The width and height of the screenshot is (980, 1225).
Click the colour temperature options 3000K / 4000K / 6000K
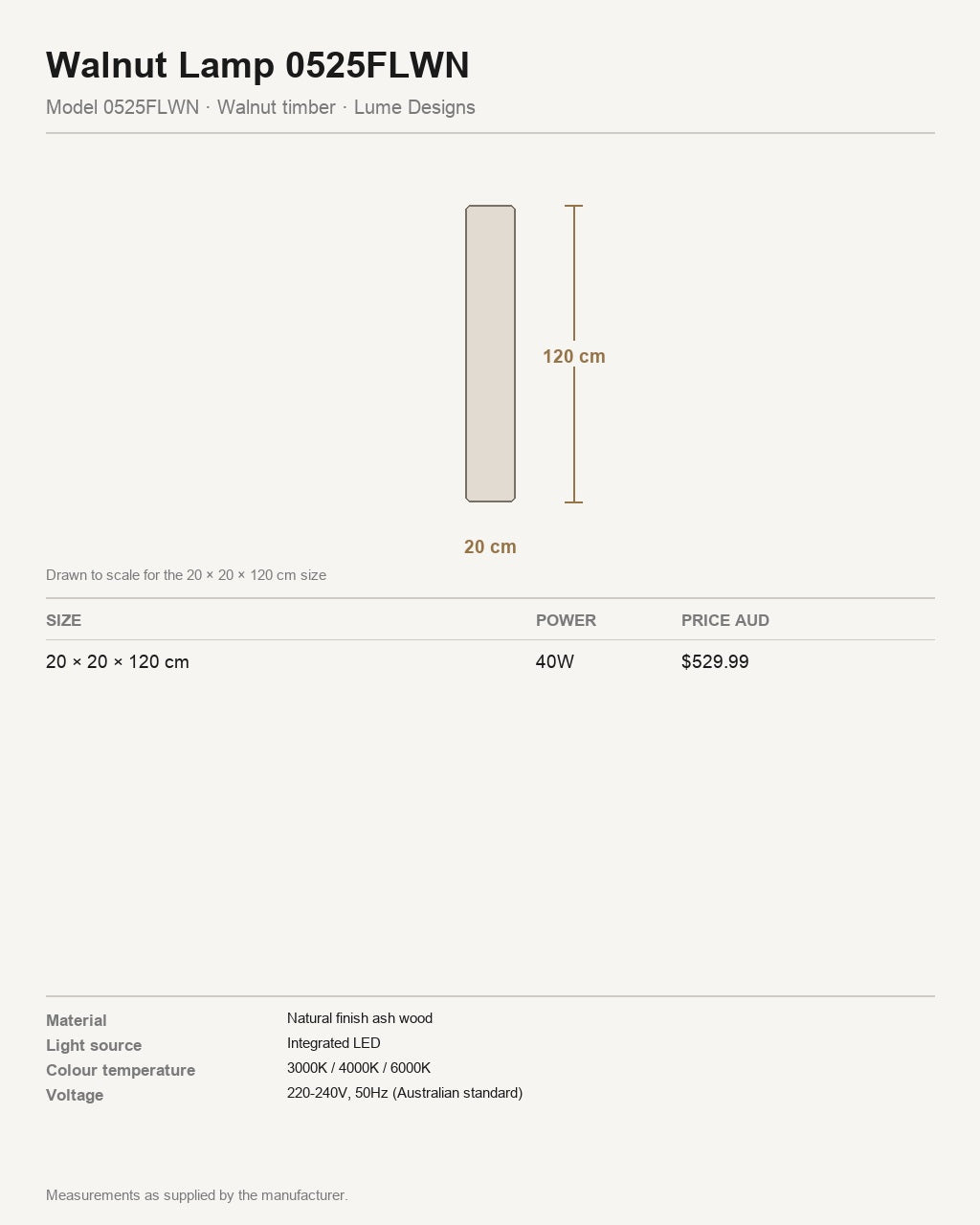pyautogui.click(x=359, y=1068)
